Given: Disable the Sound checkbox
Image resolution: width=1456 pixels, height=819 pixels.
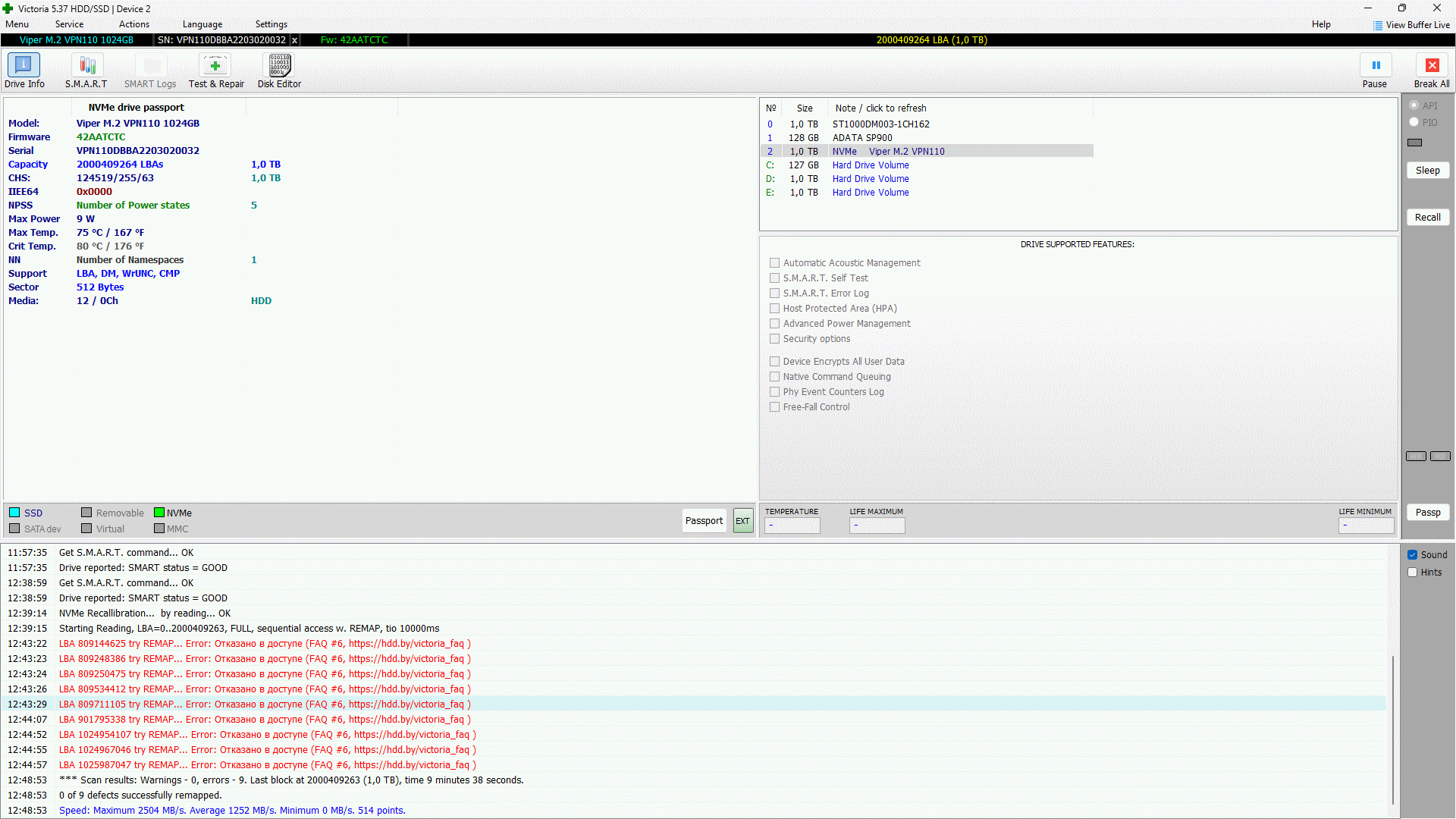Looking at the screenshot, I should [1413, 555].
